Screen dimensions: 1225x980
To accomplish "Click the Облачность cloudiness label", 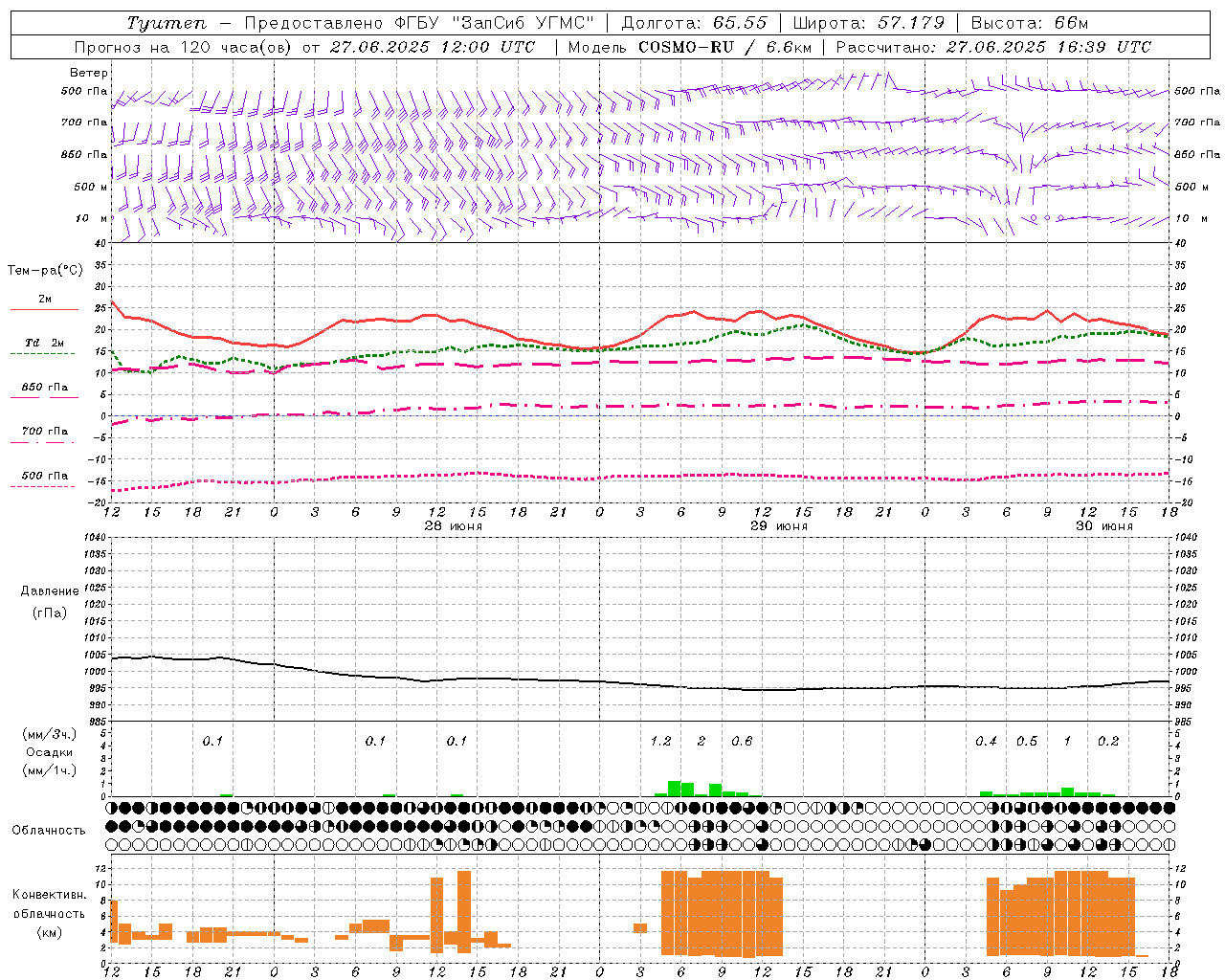I will [49, 831].
